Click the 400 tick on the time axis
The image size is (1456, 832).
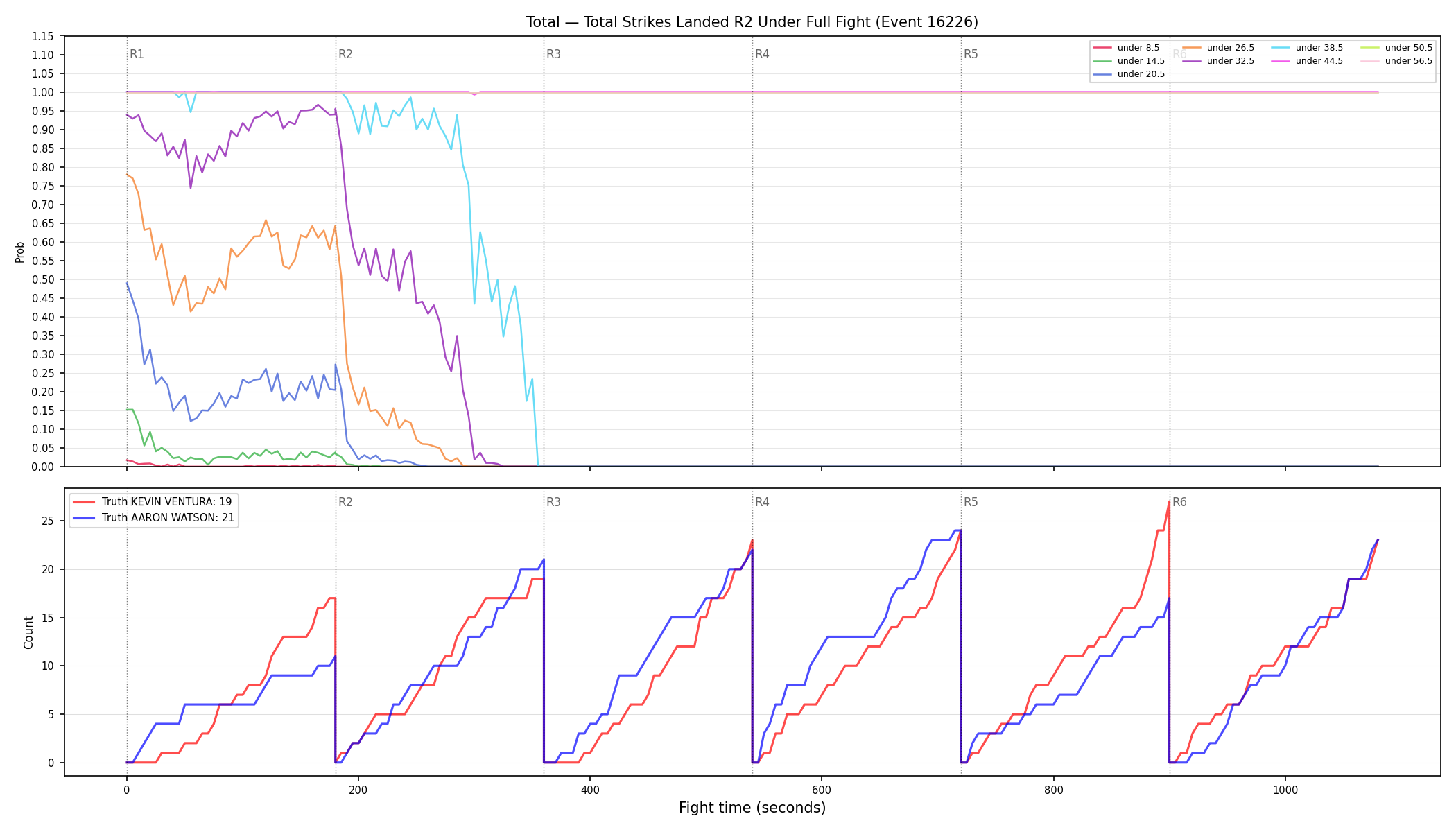[x=590, y=790]
